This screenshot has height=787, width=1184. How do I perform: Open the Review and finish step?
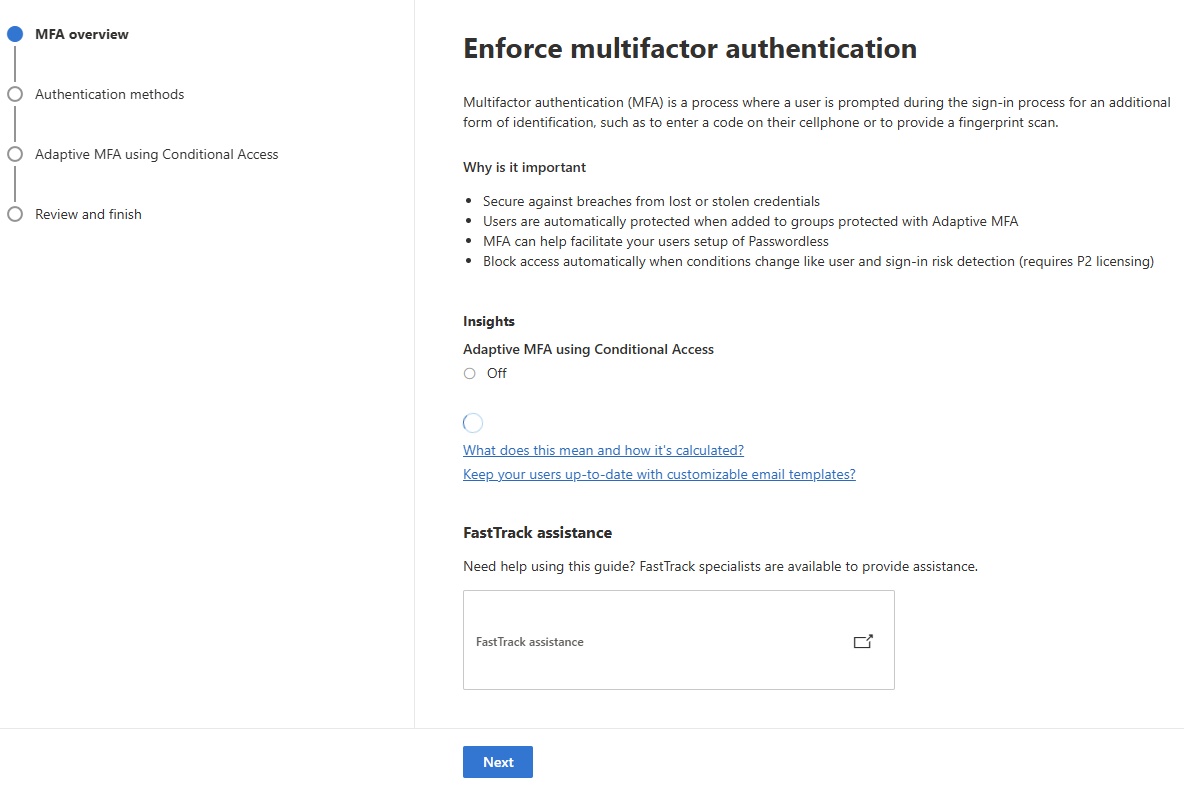(x=89, y=214)
